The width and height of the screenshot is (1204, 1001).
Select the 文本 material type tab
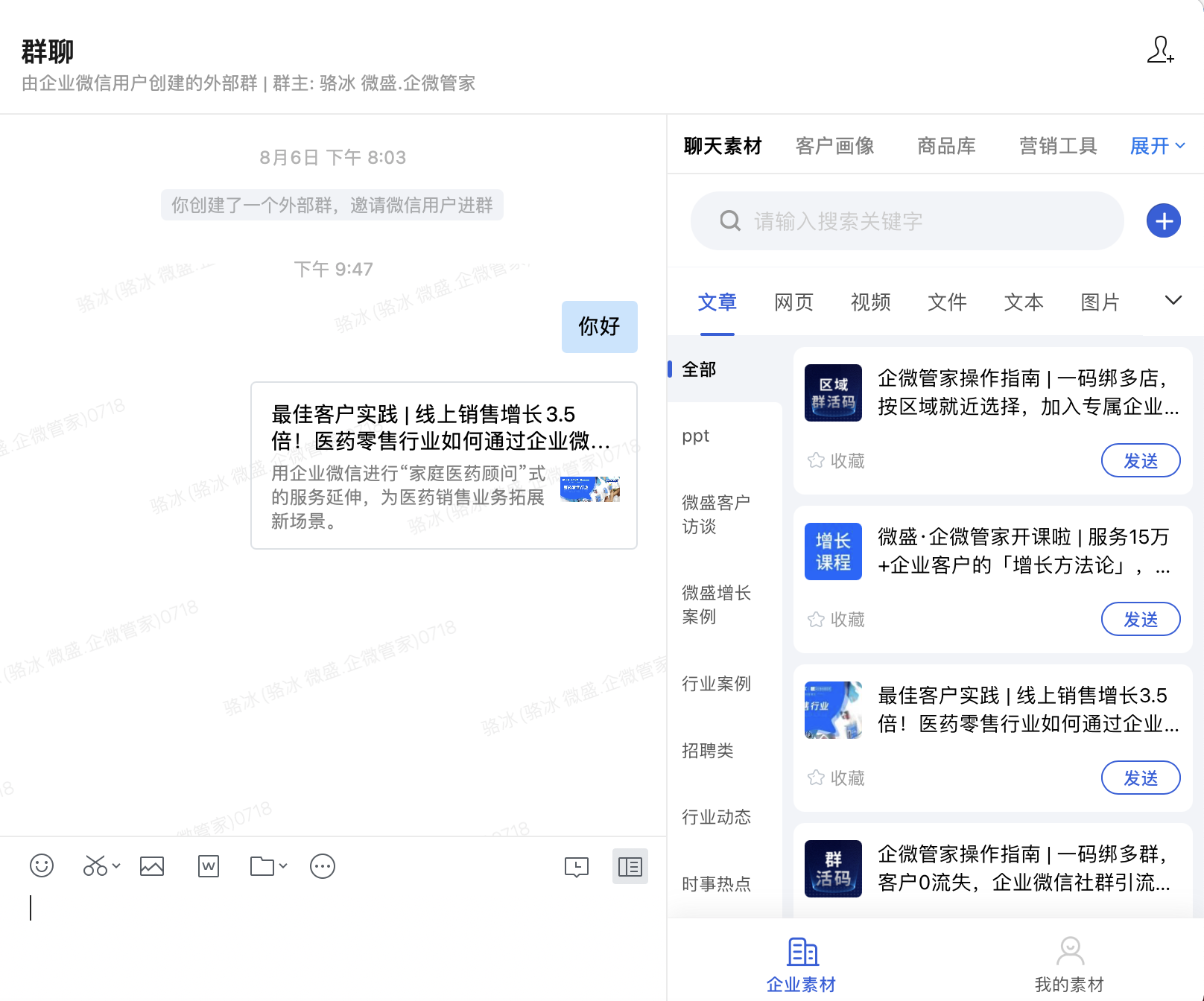1024,302
